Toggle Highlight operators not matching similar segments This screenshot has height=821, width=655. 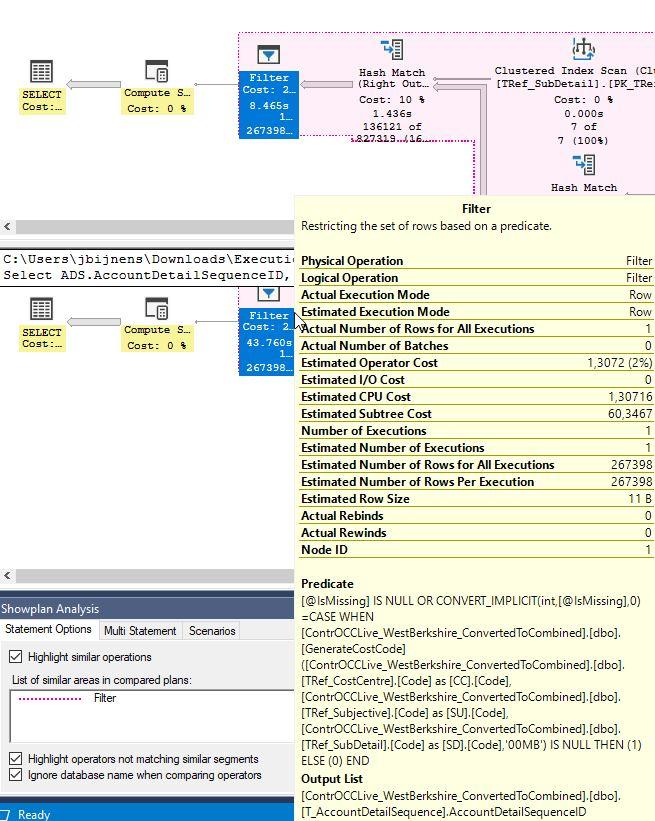[16, 759]
